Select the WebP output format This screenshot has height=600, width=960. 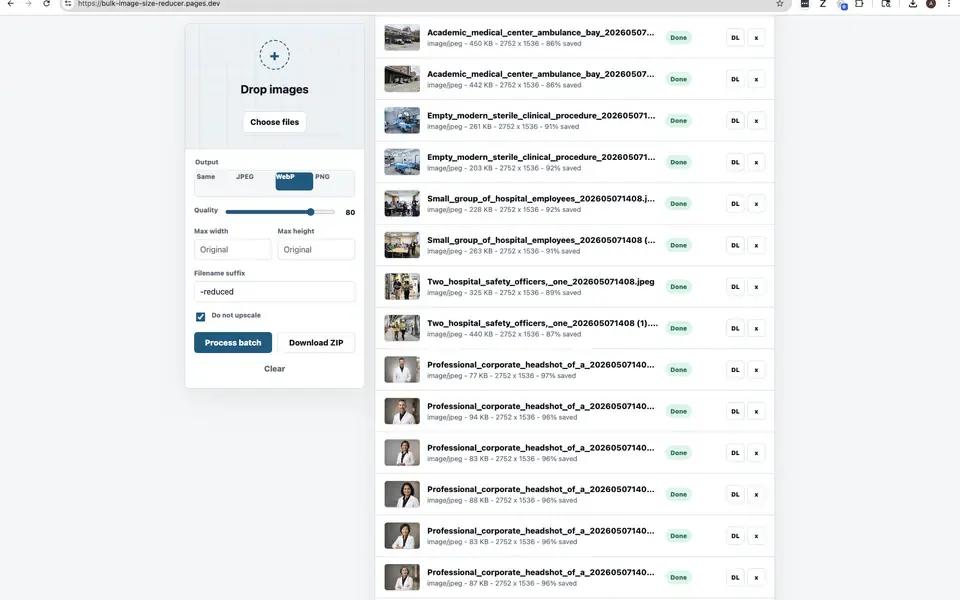(x=294, y=181)
